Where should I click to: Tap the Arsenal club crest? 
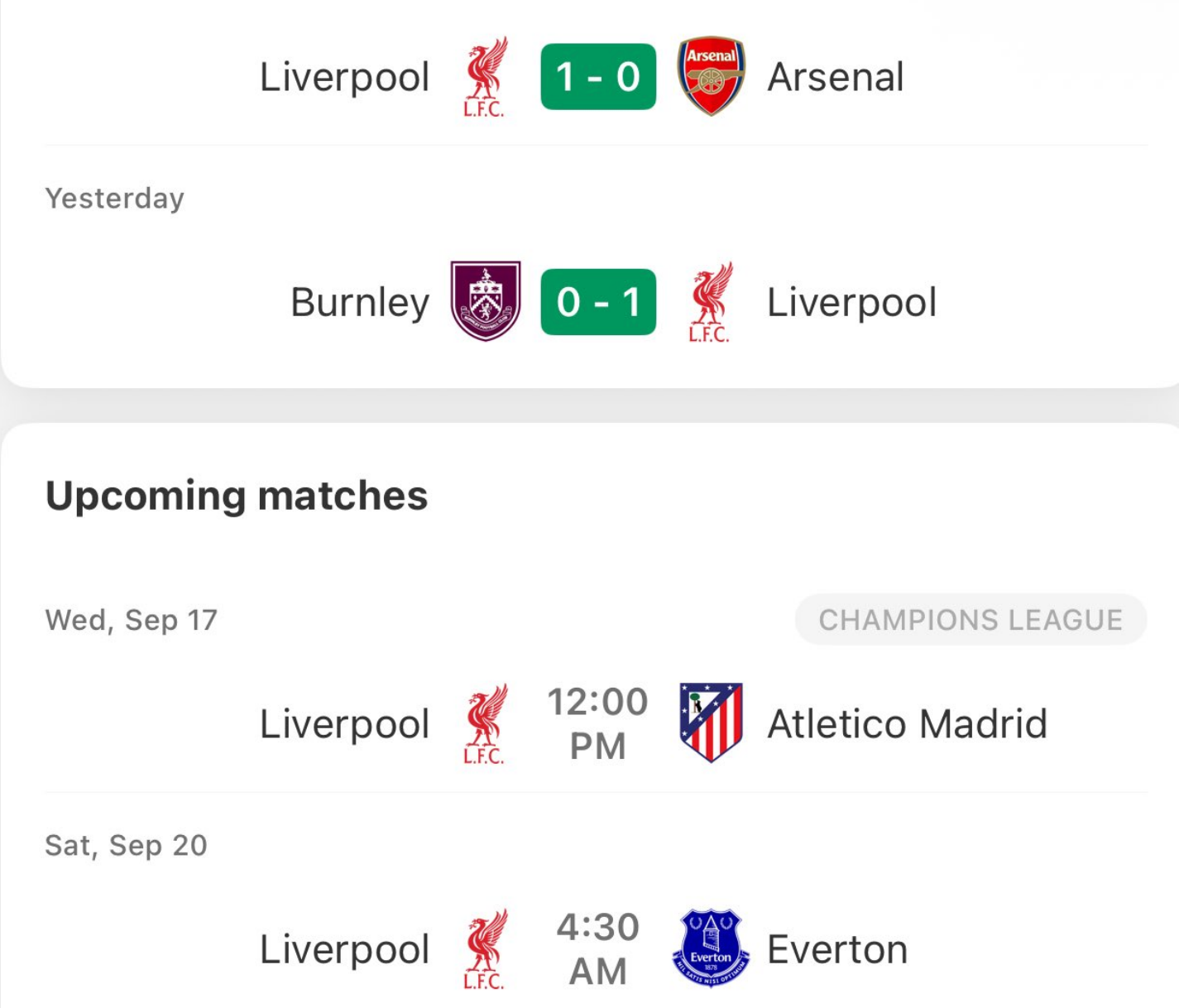click(711, 76)
